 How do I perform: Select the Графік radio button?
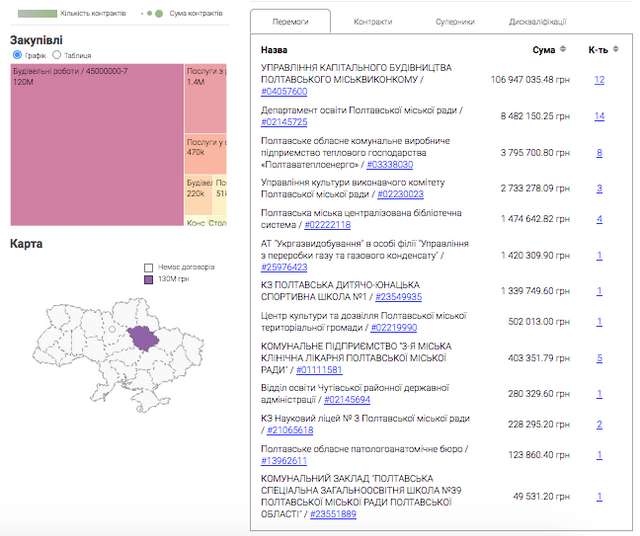pyautogui.click(x=18, y=55)
